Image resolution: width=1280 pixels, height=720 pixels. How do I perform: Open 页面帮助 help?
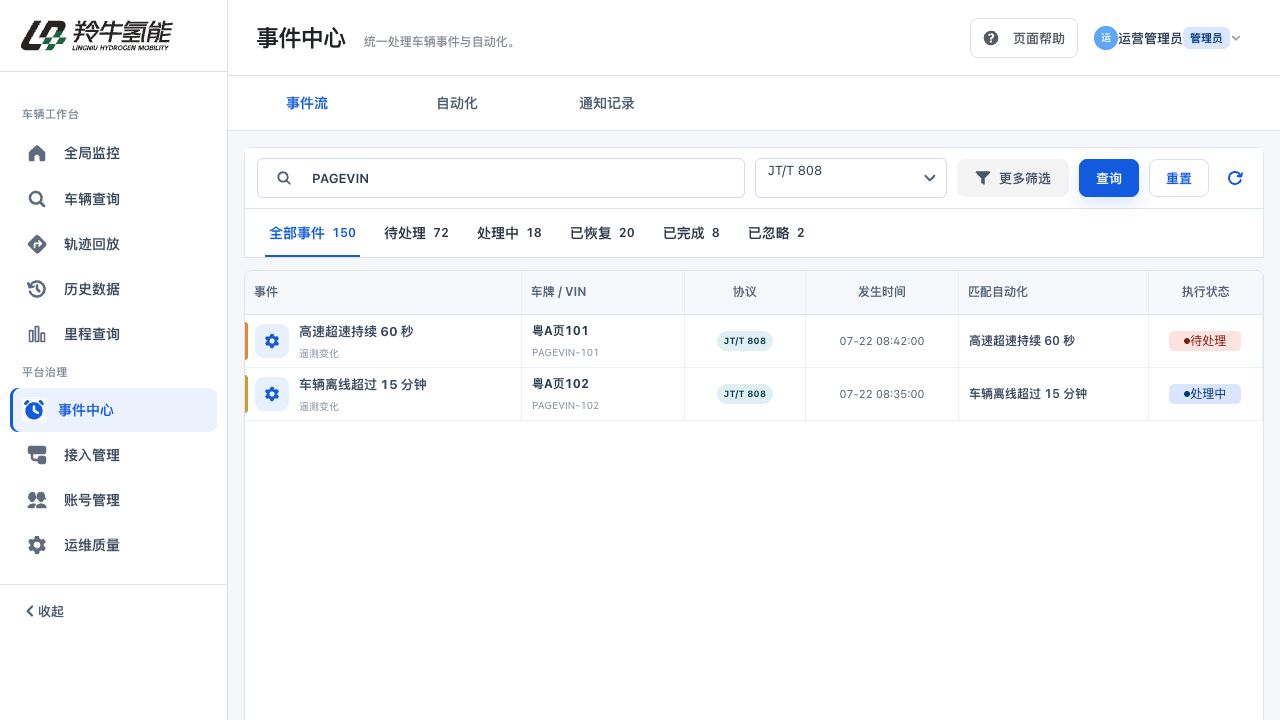(x=1024, y=38)
